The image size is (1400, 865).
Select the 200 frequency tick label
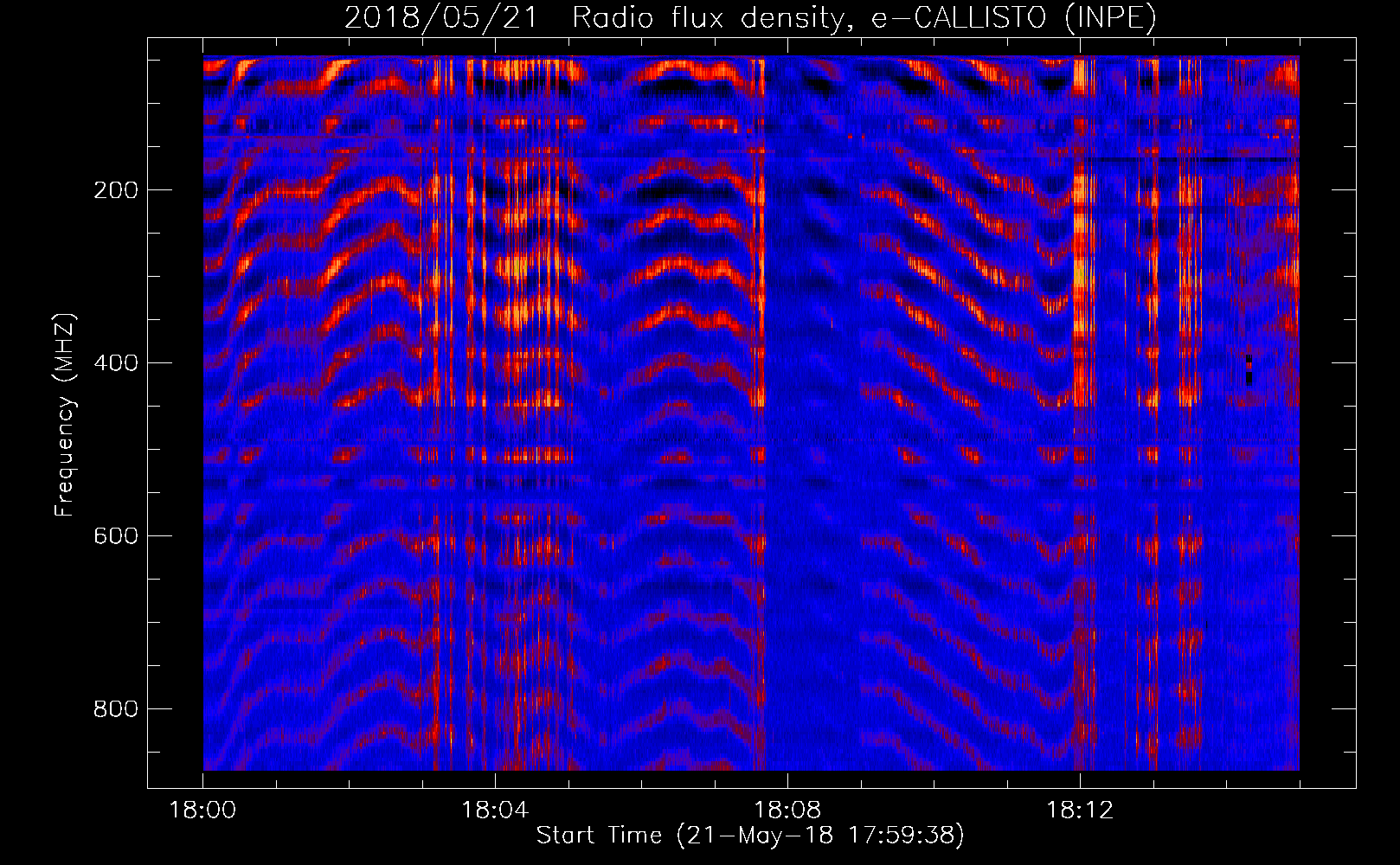click(116, 190)
